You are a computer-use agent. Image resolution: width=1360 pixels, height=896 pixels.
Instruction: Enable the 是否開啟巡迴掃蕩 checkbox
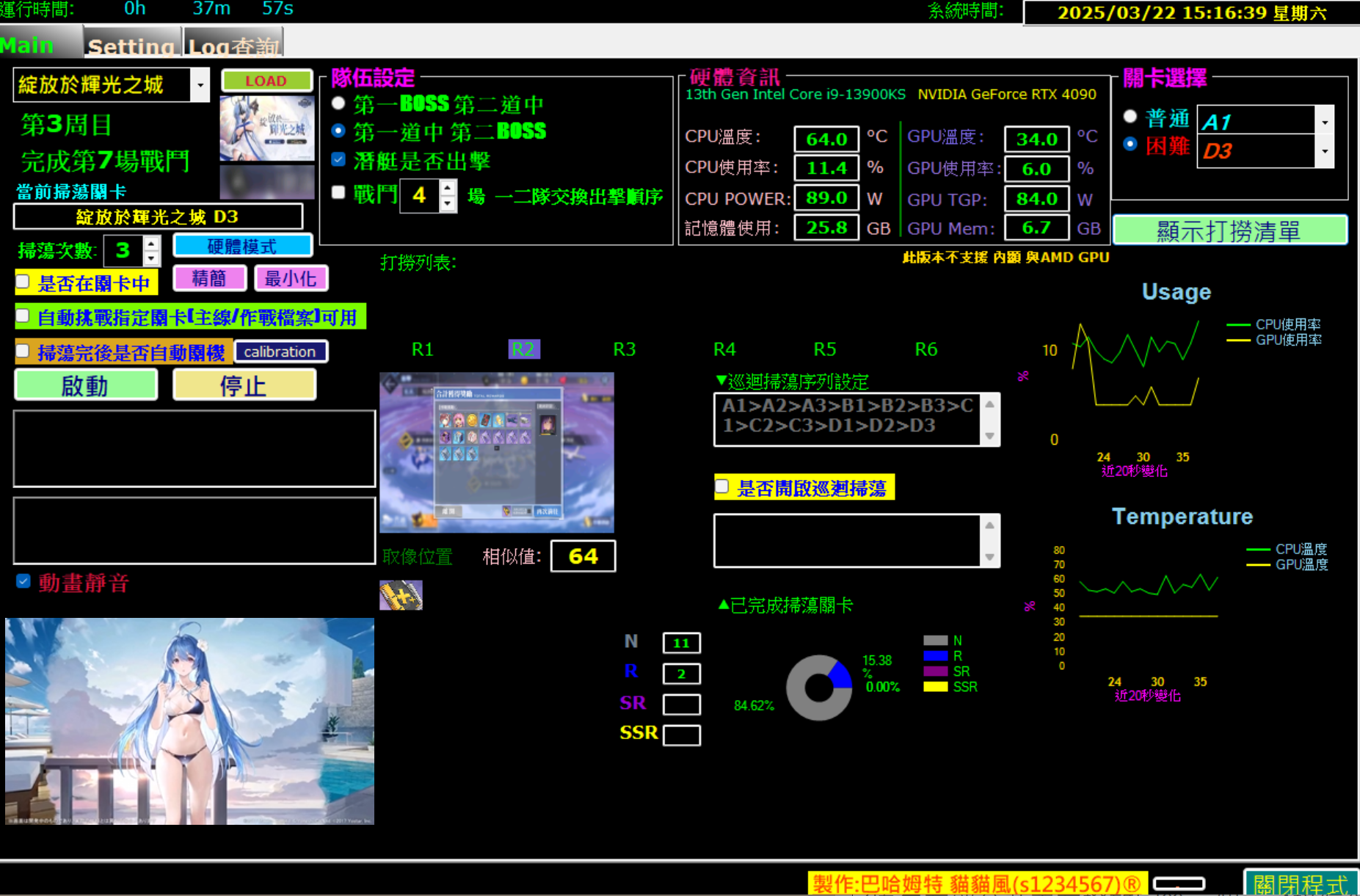coord(723,487)
